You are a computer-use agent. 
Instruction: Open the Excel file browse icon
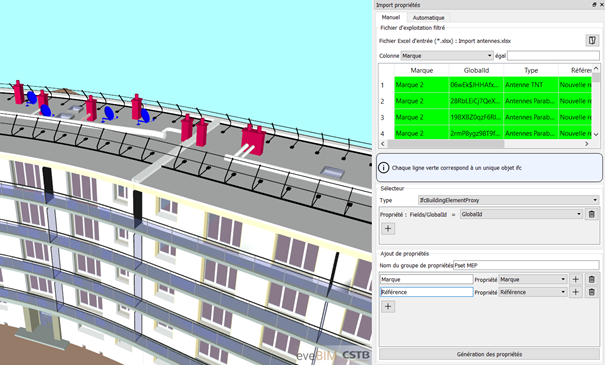(592, 40)
